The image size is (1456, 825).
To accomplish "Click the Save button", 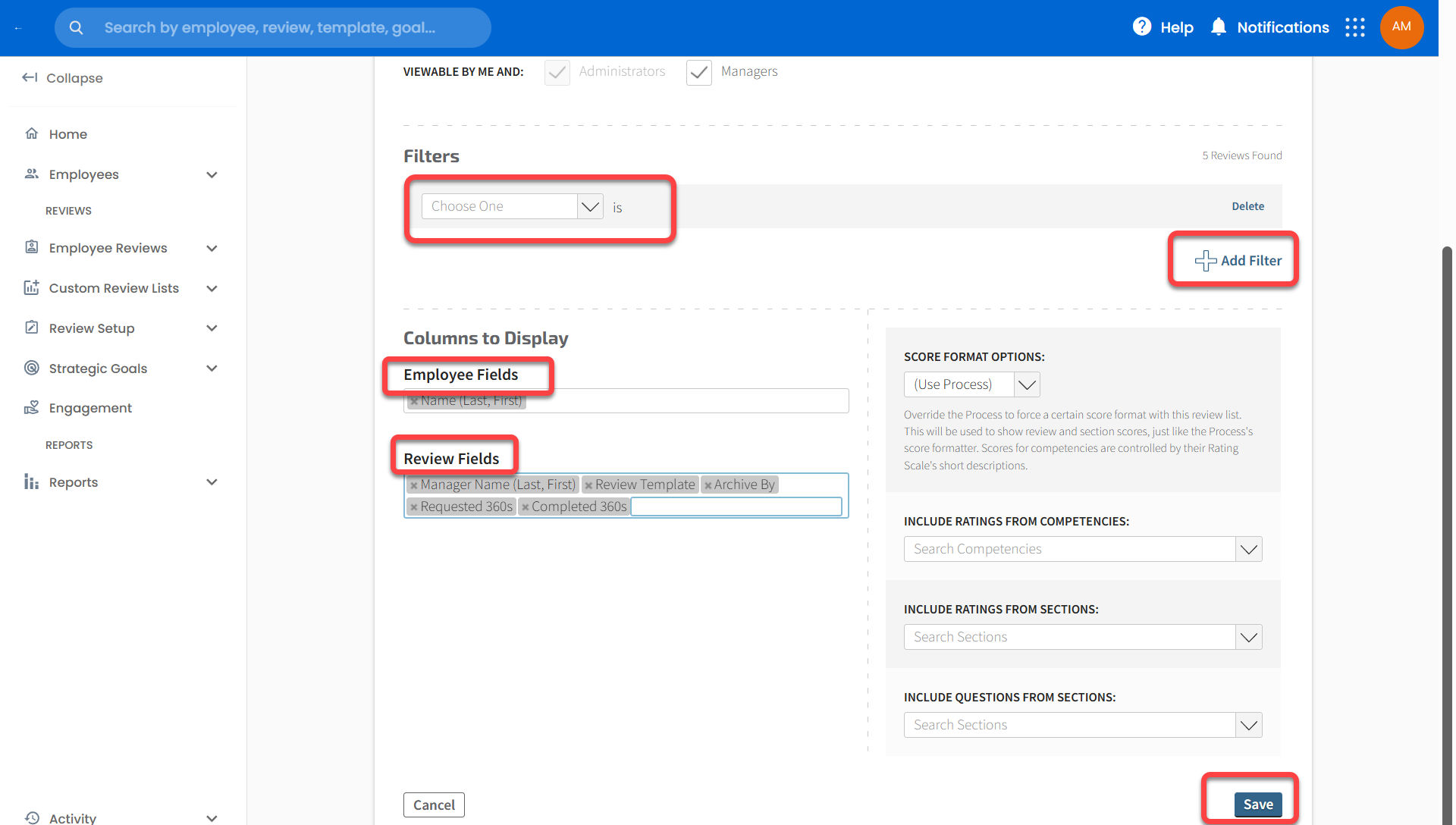I will (x=1257, y=805).
